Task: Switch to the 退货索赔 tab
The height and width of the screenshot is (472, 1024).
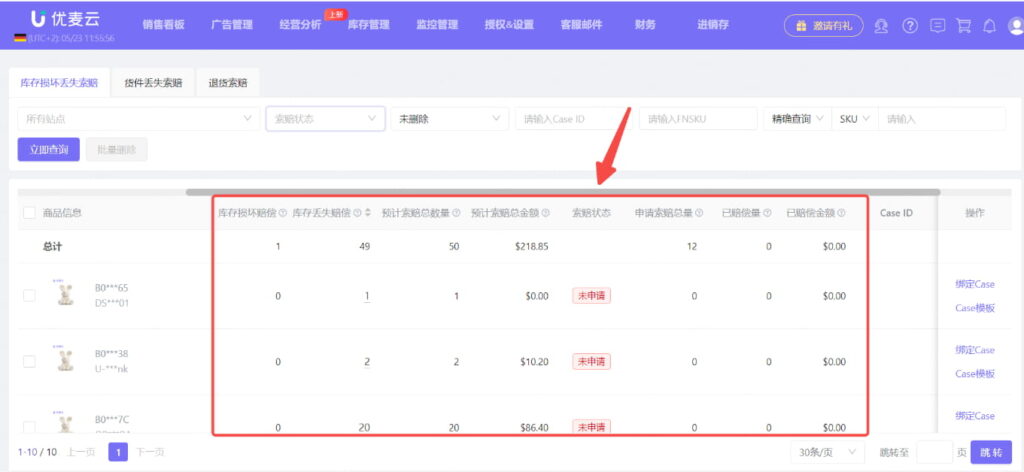Action: pyautogui.click(x=228, y=83)
